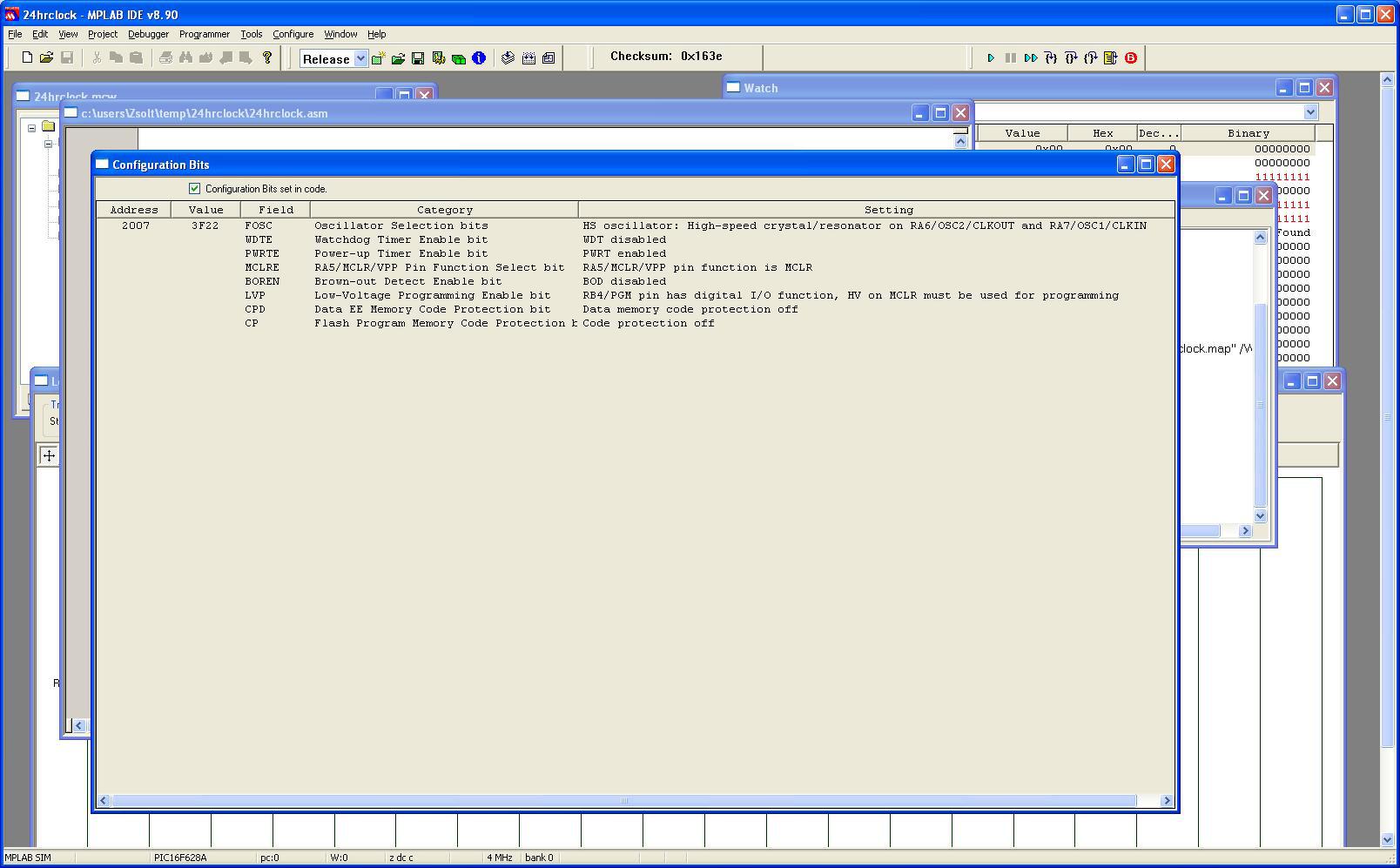Select the 'BOD disabled' setting

coord(624,282)
